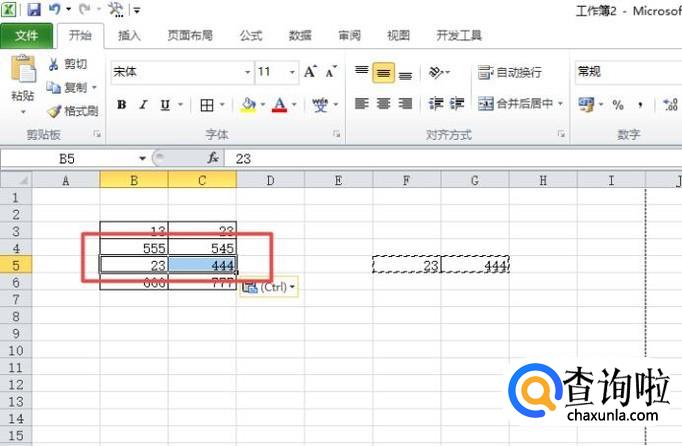Click the Save icon in quick access toolbar
Screen dimensions: 682x446
pyautogui.click(x=33, y=9)
